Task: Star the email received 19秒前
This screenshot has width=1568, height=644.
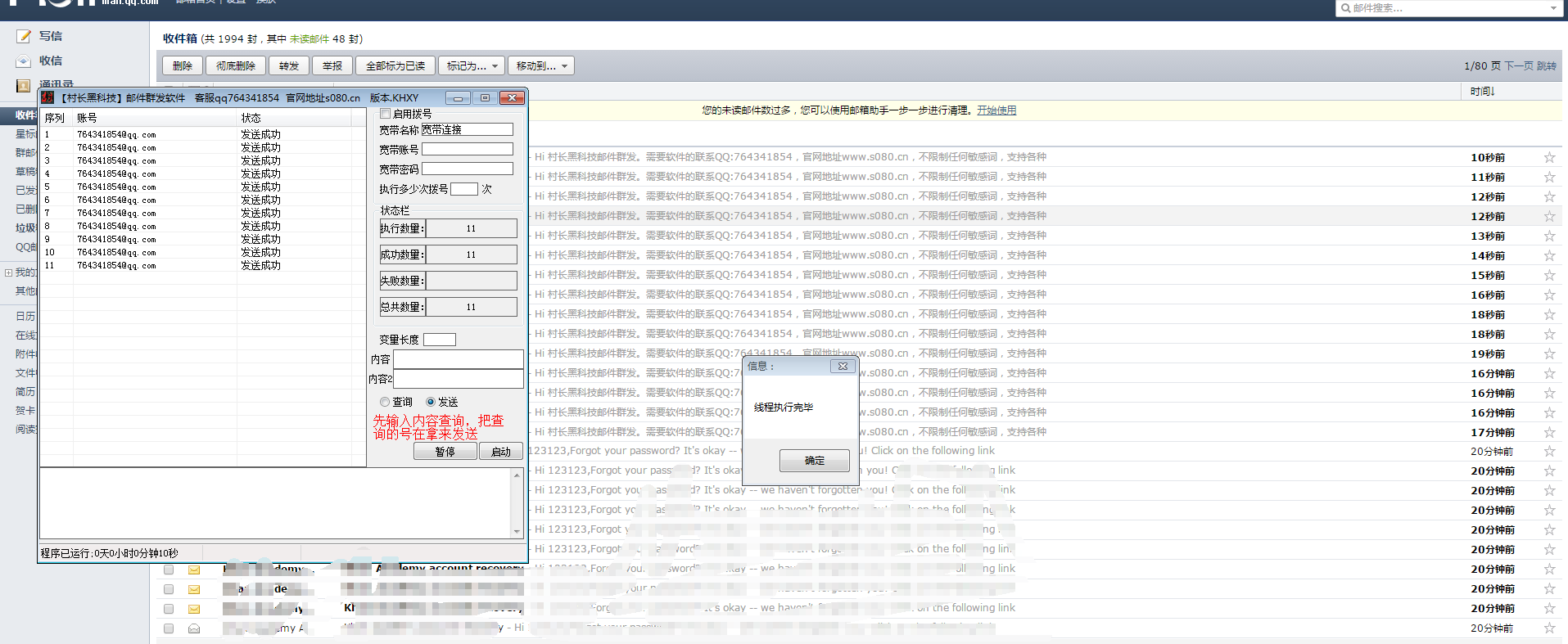Action: click(1549, 354)
